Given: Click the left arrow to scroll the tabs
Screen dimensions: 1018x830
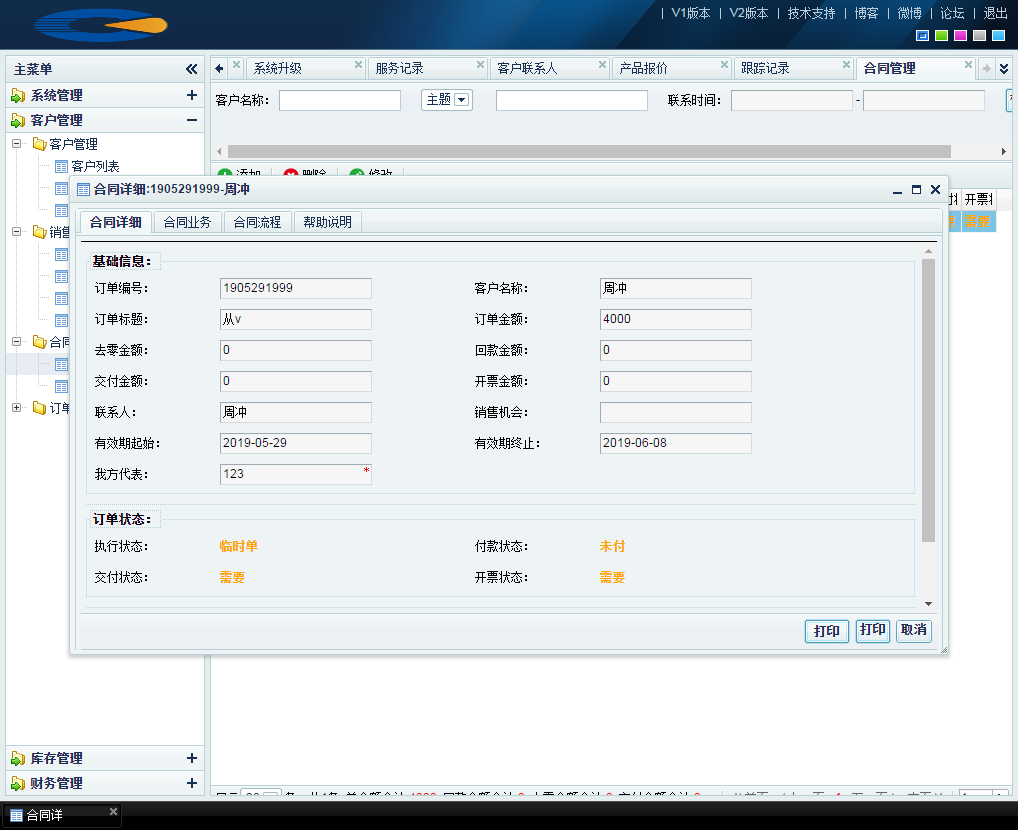Looking at the screenshot, I should coord(219,68).
